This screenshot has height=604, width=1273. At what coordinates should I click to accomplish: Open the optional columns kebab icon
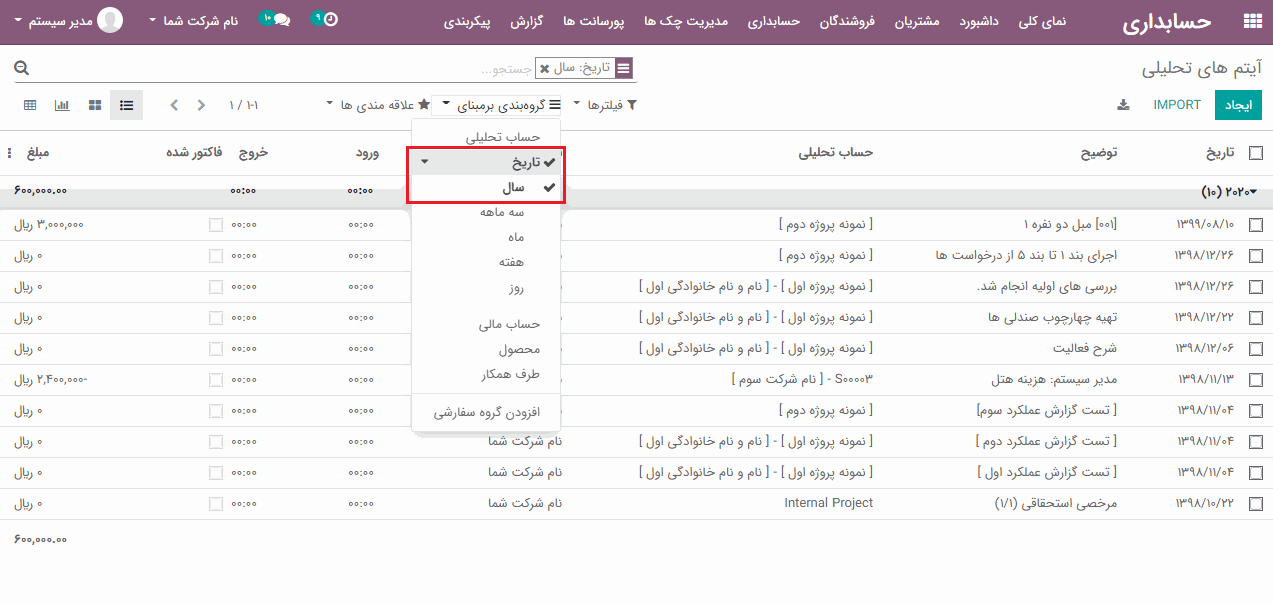coord(10,153)
